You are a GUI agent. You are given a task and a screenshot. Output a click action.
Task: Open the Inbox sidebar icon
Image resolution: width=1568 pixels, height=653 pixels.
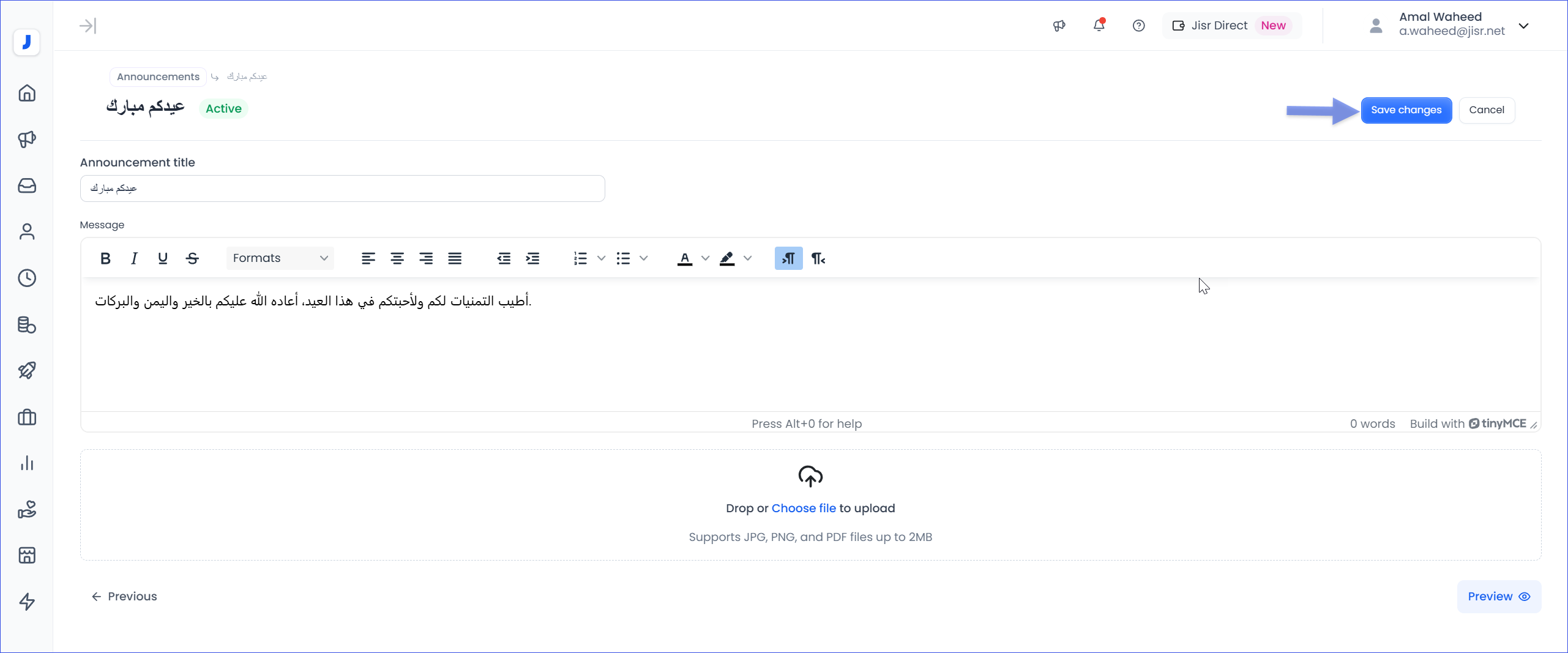(x=27, y=185)
